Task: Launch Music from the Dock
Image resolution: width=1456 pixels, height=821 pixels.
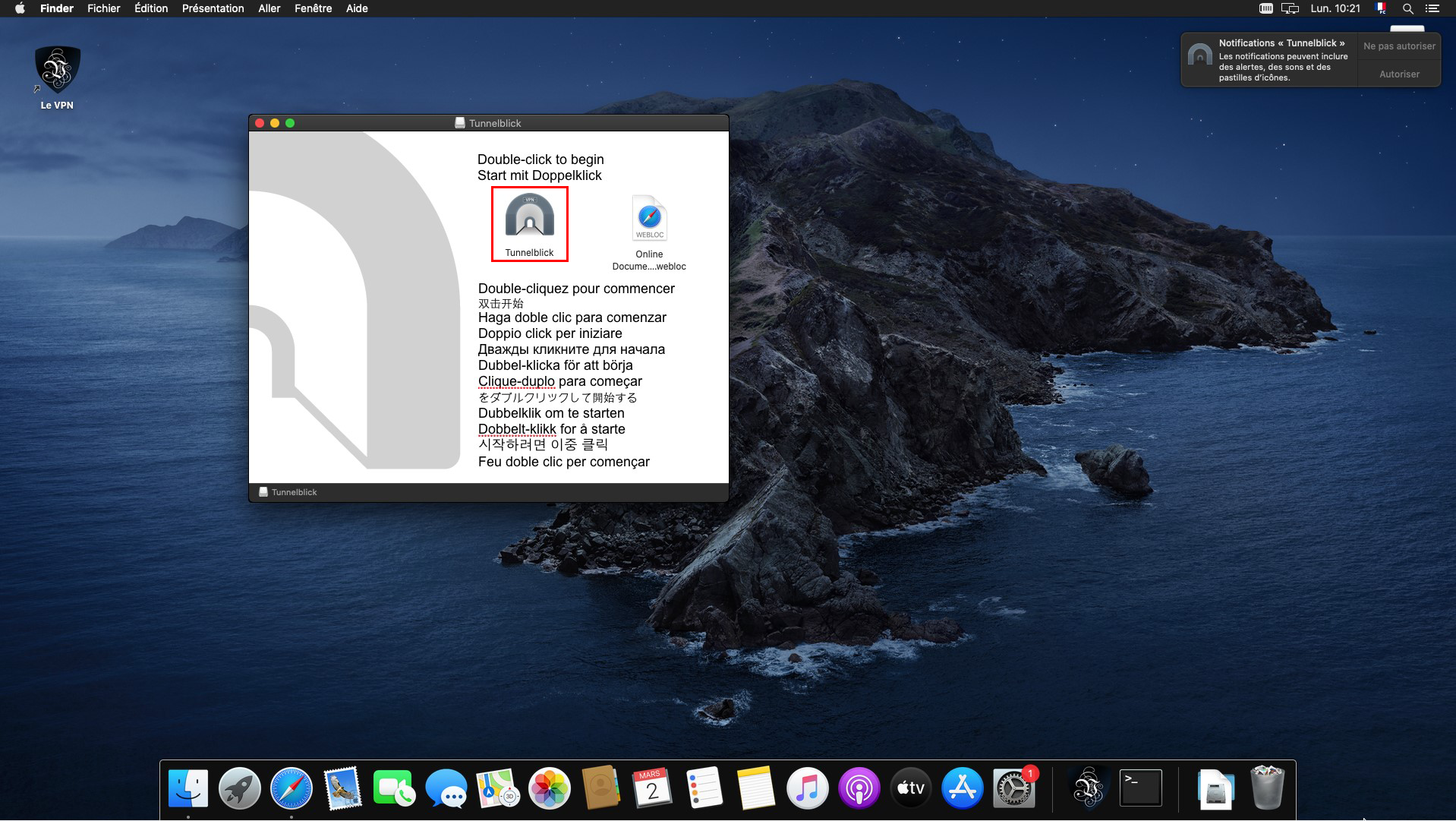Action: tap(808, 788)
